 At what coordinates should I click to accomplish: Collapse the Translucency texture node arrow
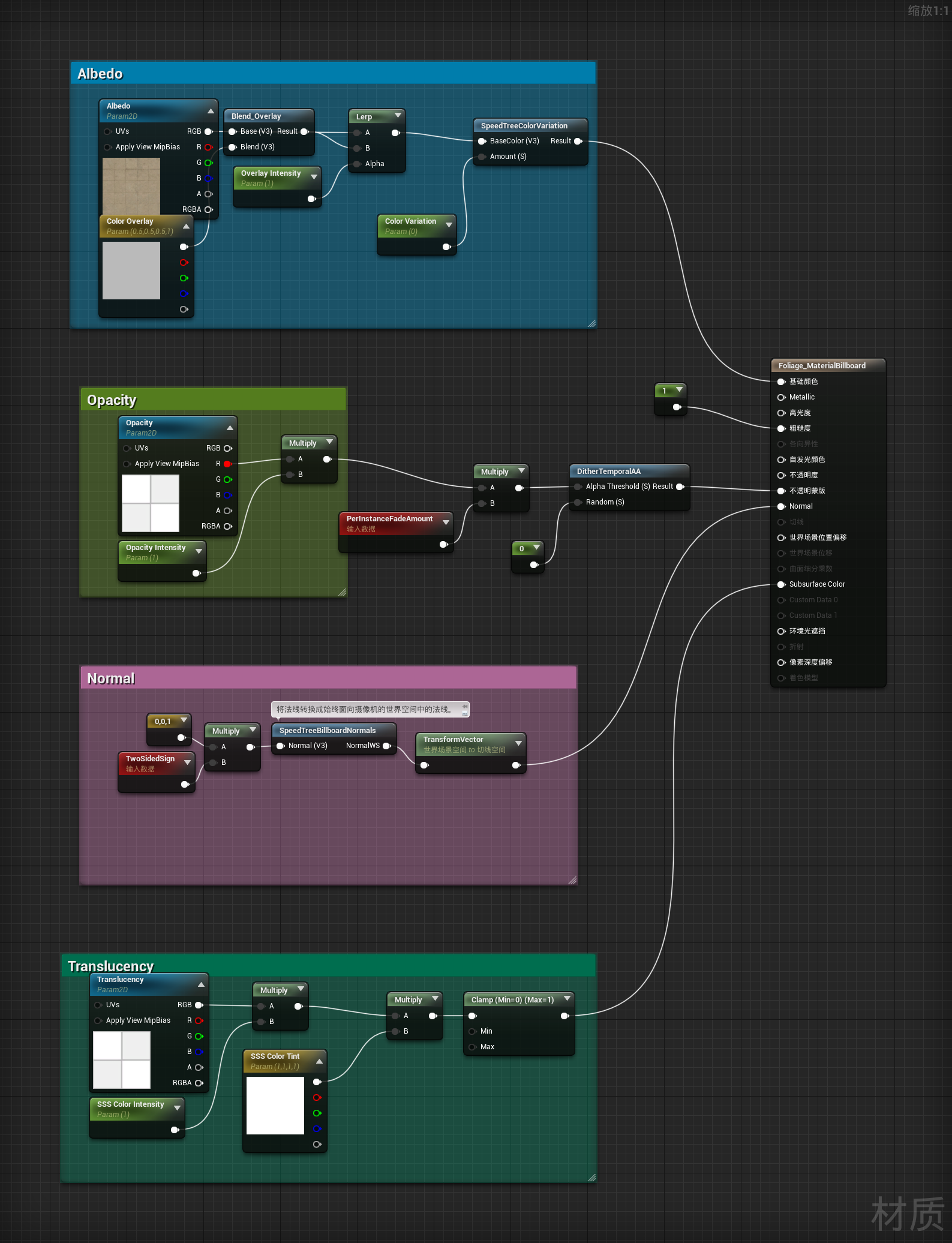pos(201,984)
